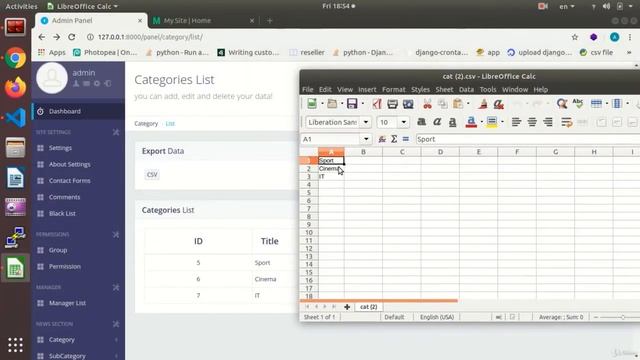Toggle Print Preview icon in Calc toolbar
Screen dimensions: 640x360
coord(408,104)
